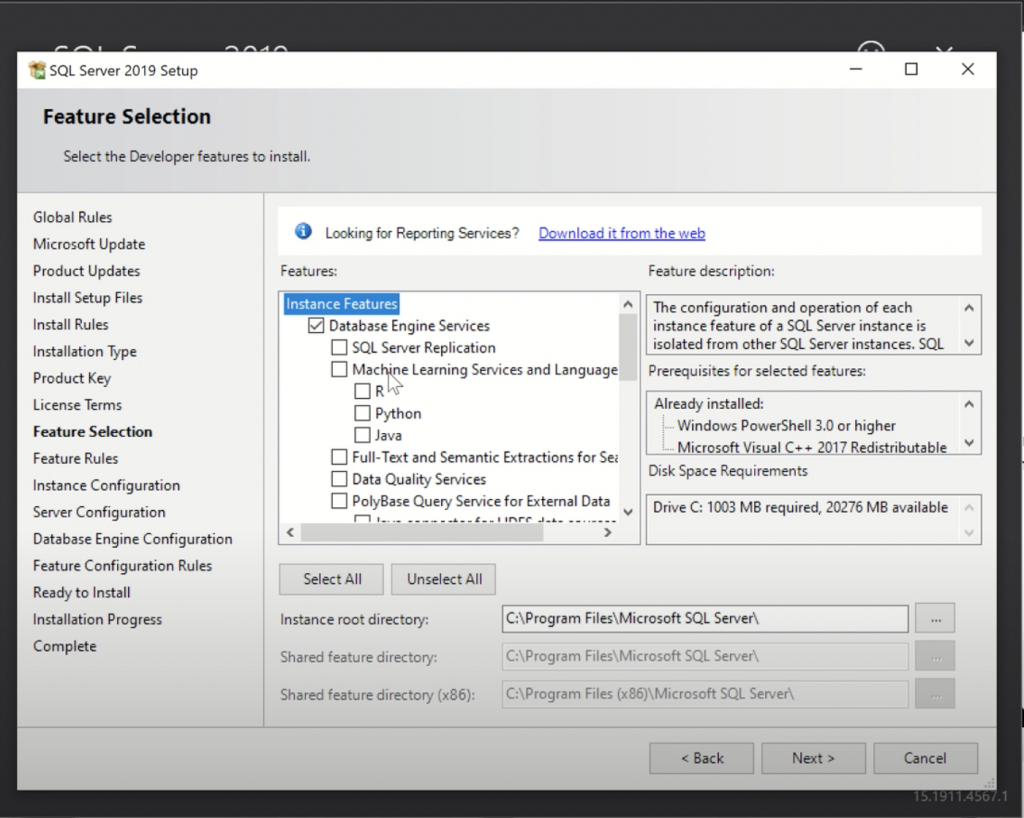Minimize the SQL Server 2019 Setup window
This screenshot has height=818, width=1024.
click(x=856, y=69)
